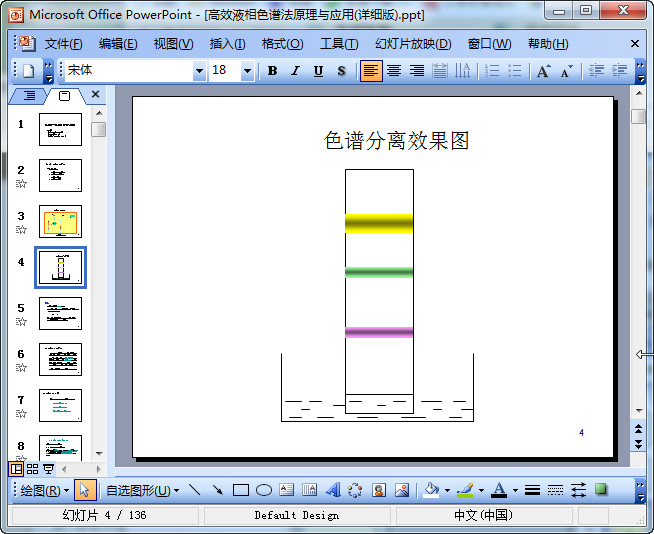The image size is (654, 534).
Task: Apply Fill Color bucket
Action: (431, 490)
